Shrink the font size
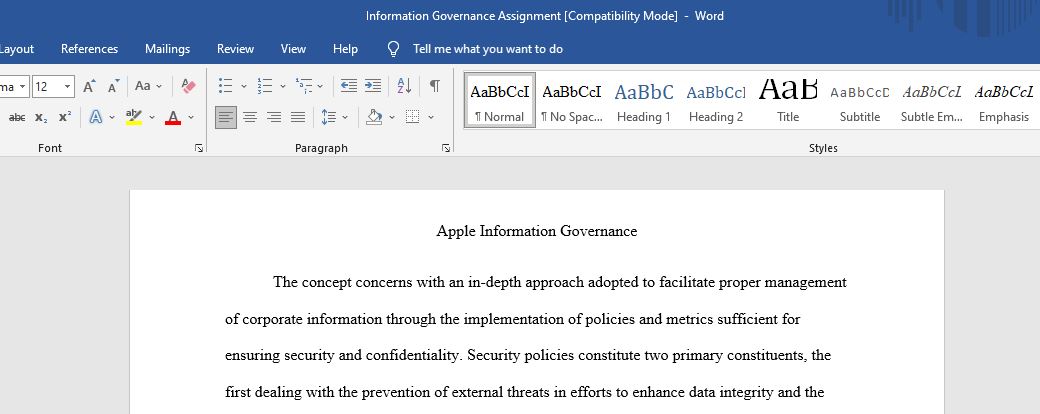The height and width of the screenshot is (414, 1040). point(113,86)
